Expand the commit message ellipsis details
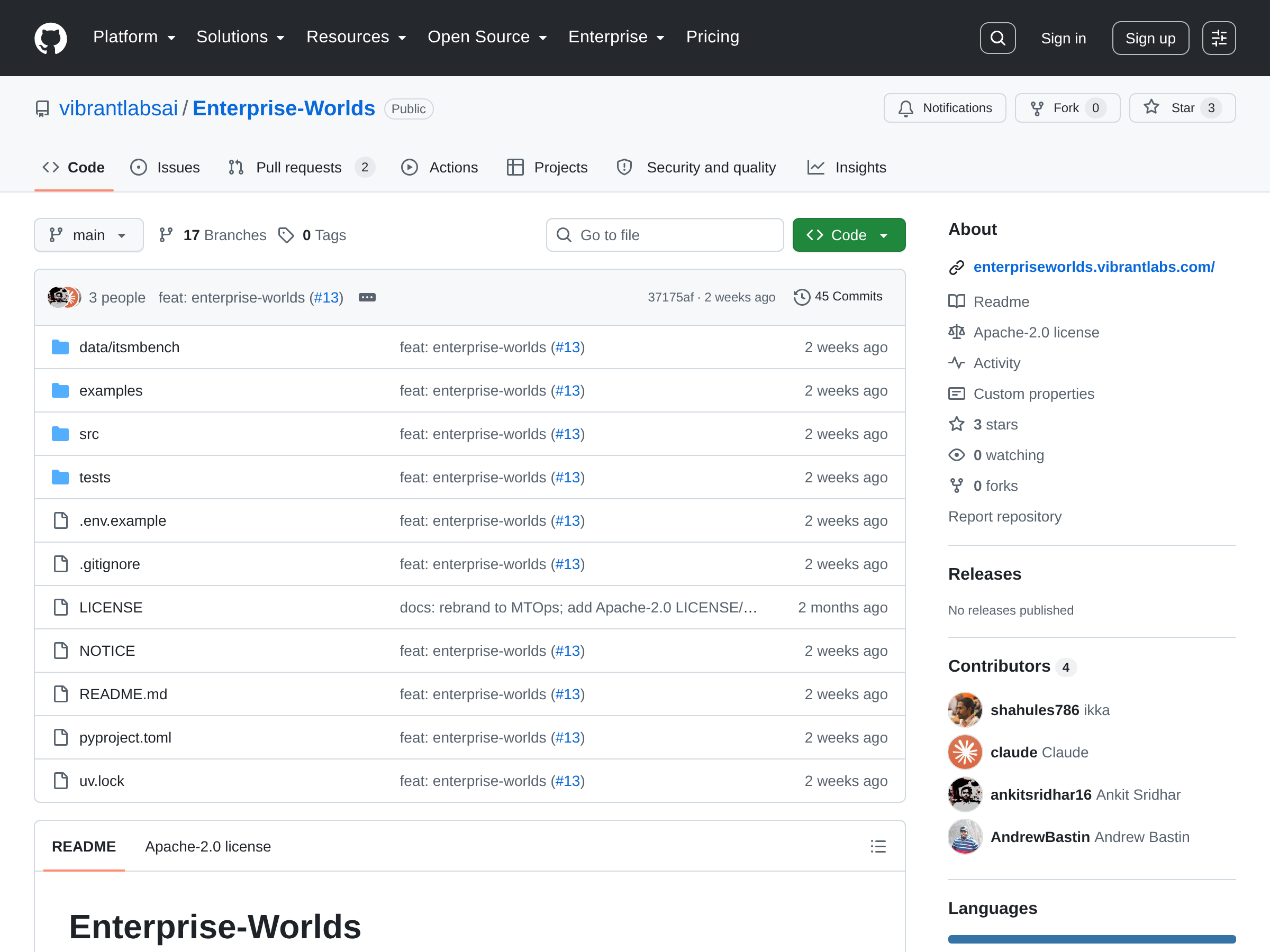This screenshot has width=1270, height=952. click(367, 297)
